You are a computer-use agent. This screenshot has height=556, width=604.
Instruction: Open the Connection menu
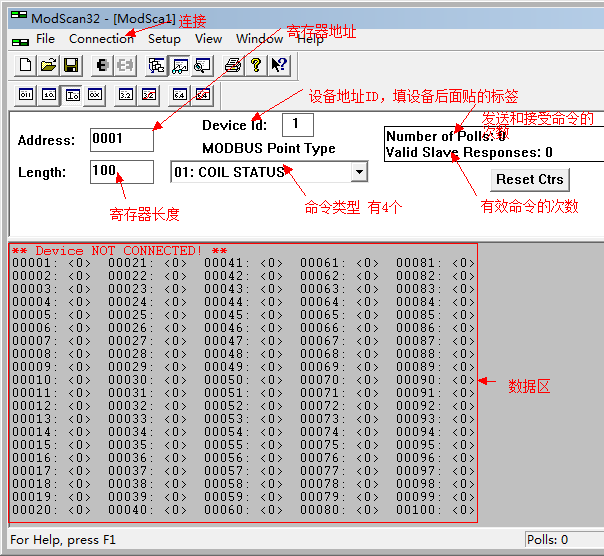(x=101, y=39)
